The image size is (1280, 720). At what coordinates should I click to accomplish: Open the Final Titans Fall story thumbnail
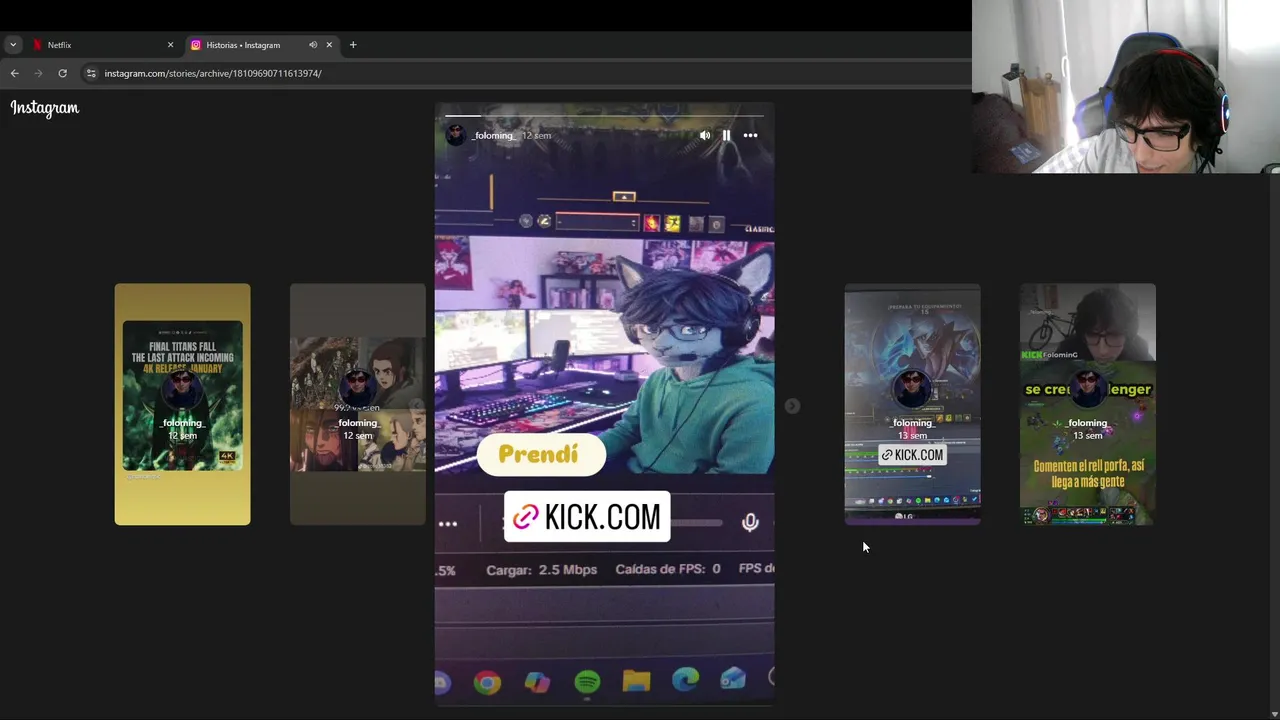tap(182, 404)
